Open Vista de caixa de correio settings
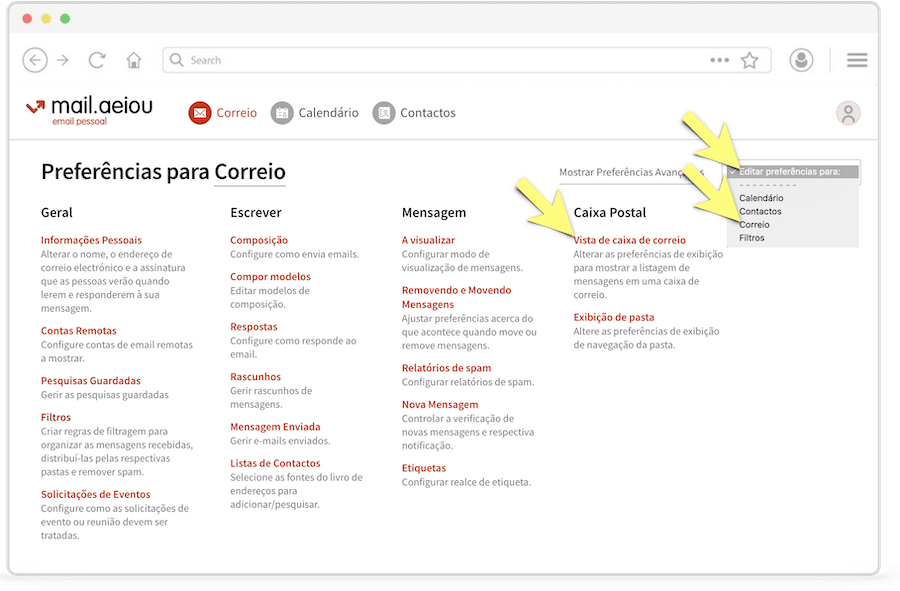 tap(629, 240)
